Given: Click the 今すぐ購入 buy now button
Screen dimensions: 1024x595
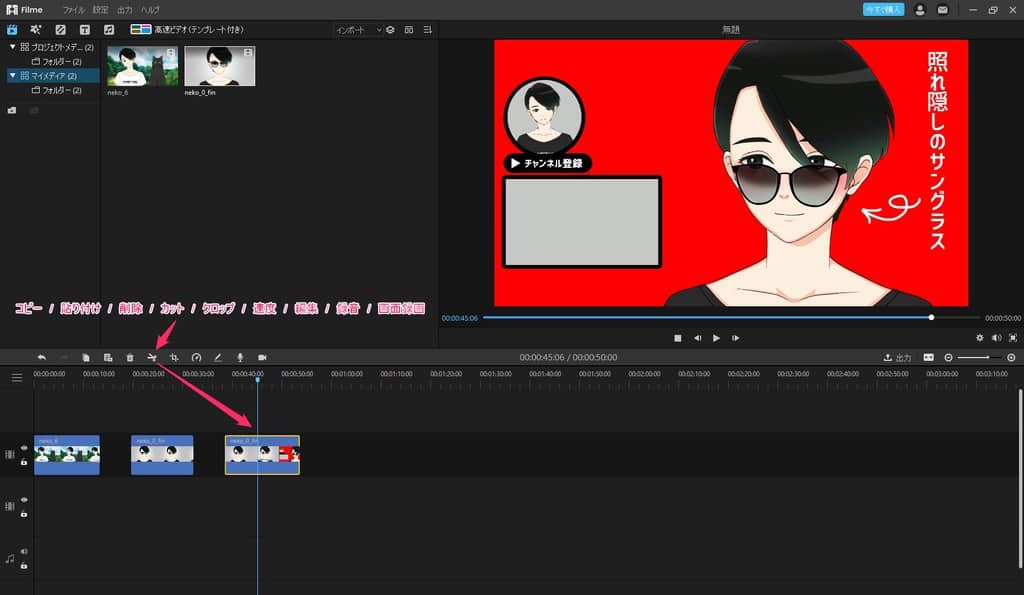Looking at the screenshot, I should [x=884, y=9].
